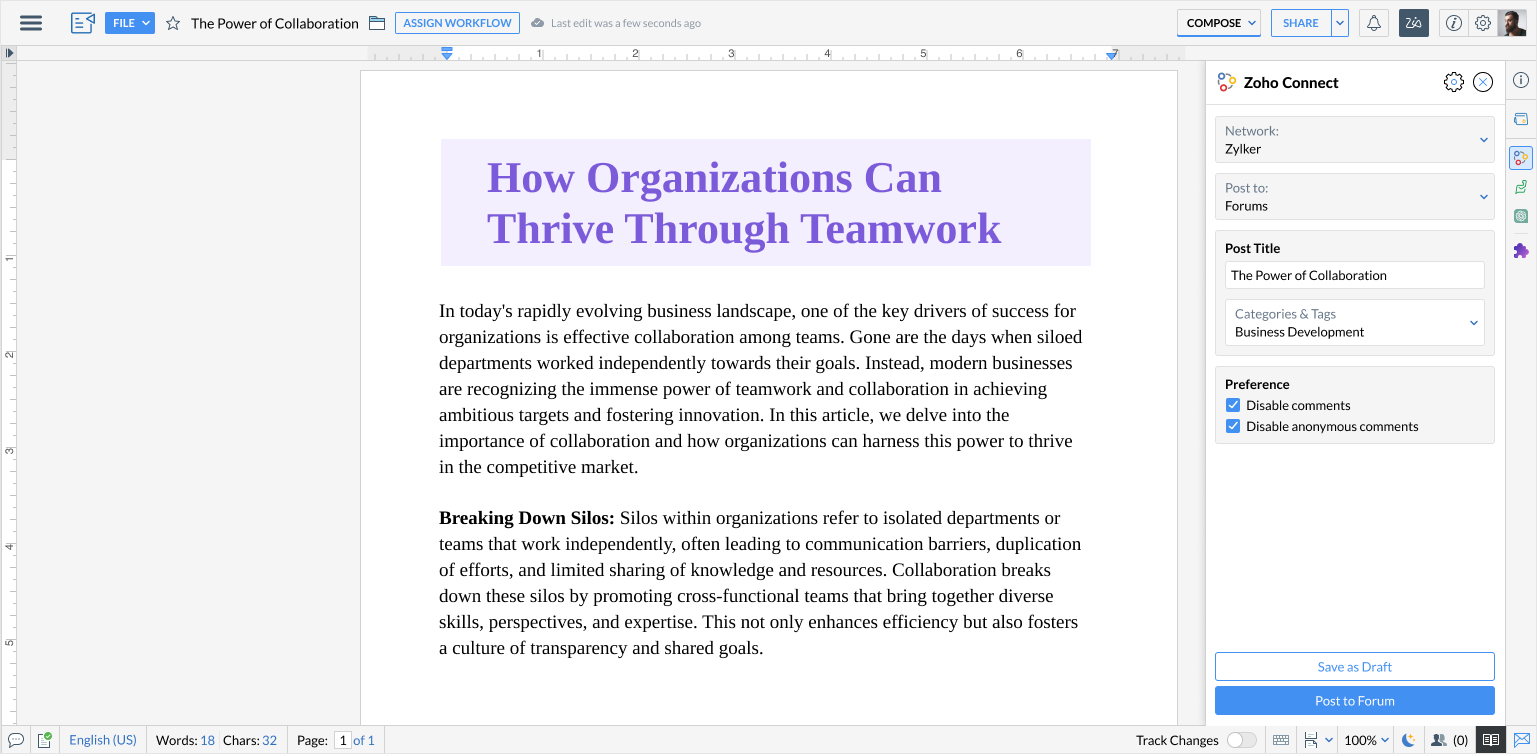Click the page number input box
This screenshot has height=754, width=1537.
342,740
